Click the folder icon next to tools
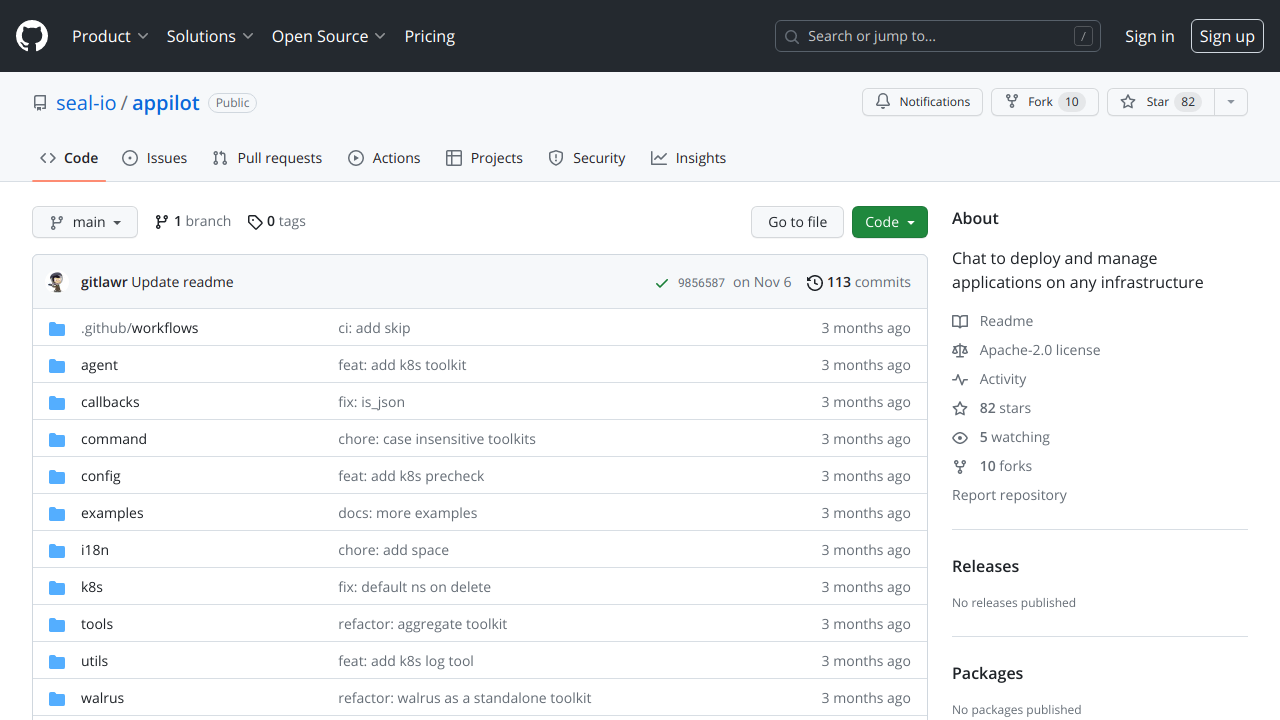 pyautogui.click(x=57, y=624)
